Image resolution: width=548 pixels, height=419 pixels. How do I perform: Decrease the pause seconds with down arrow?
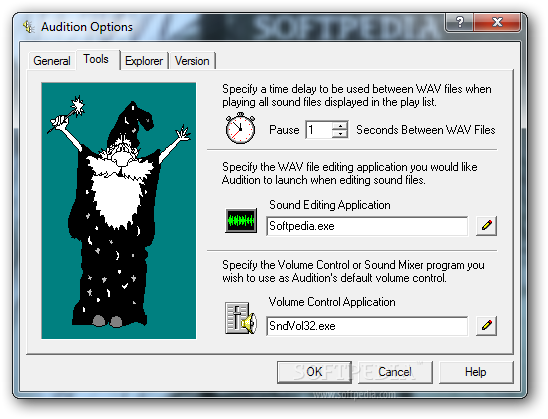[x=340, y=134]
